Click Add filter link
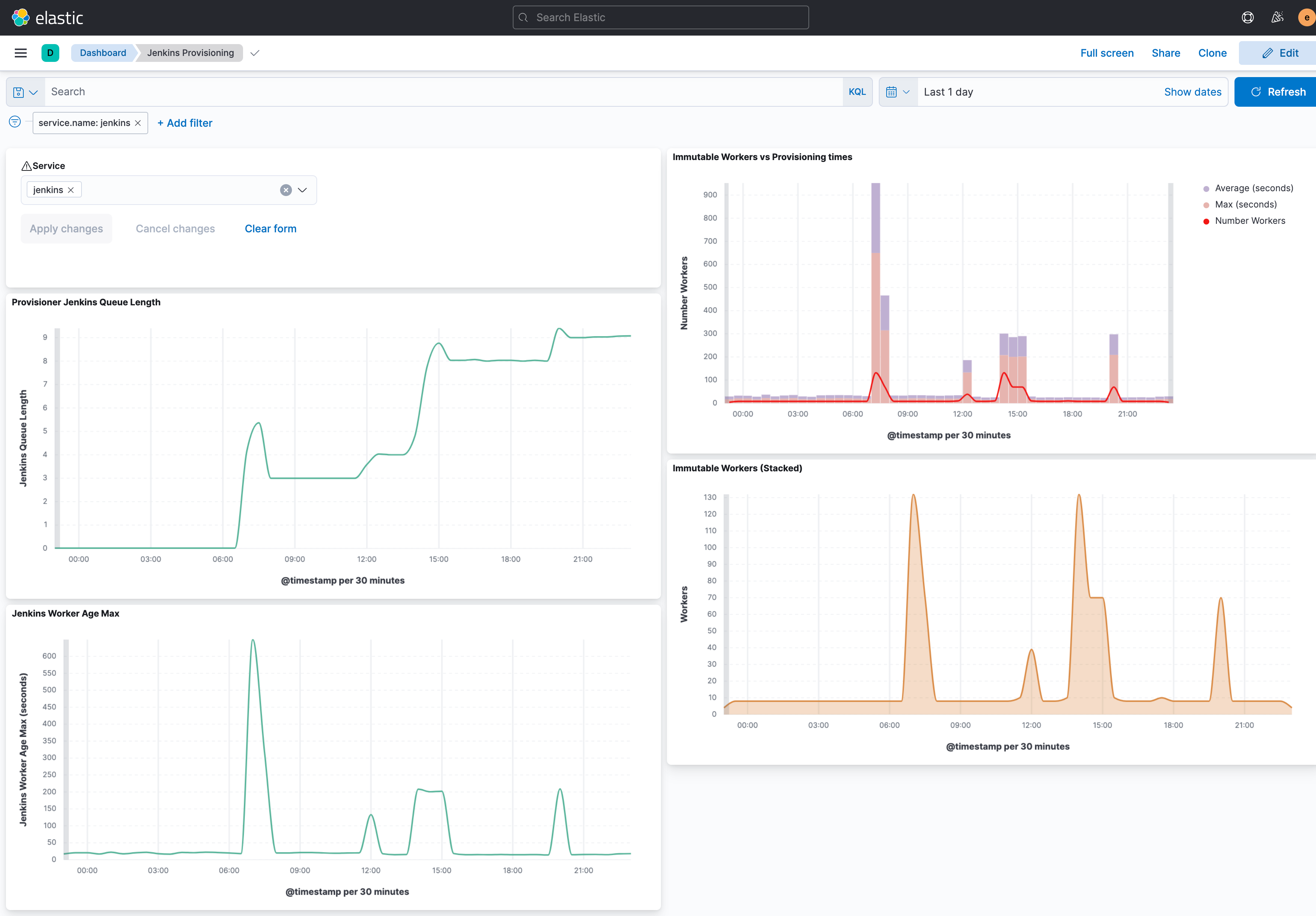 coord(185,123)
